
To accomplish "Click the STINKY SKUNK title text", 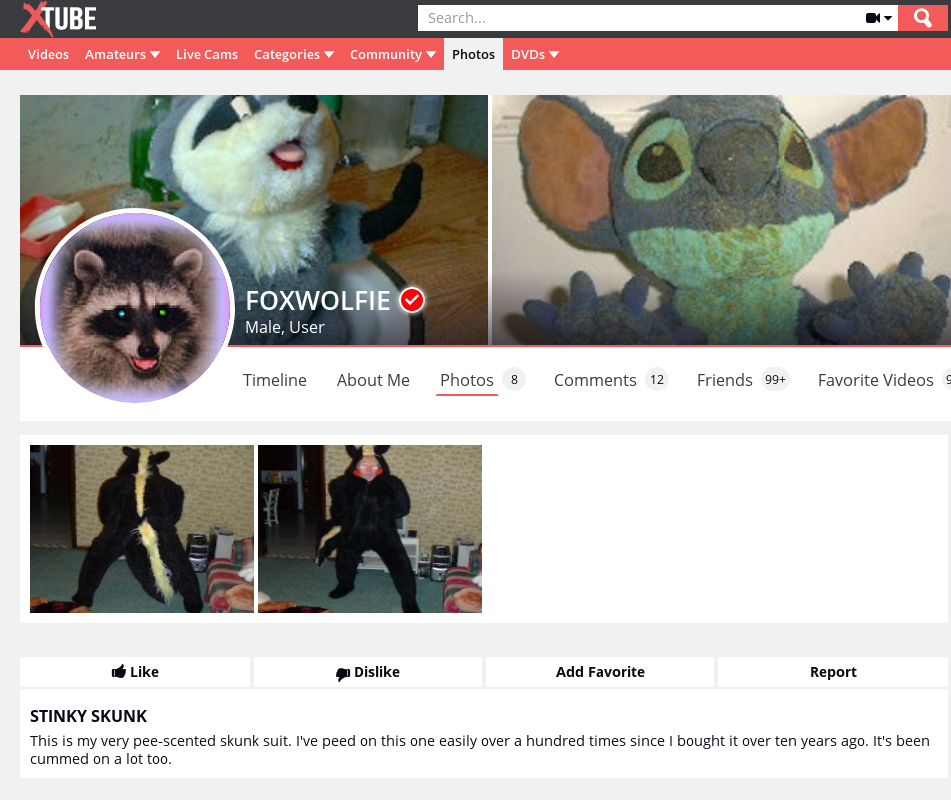I will coord(89,716).
